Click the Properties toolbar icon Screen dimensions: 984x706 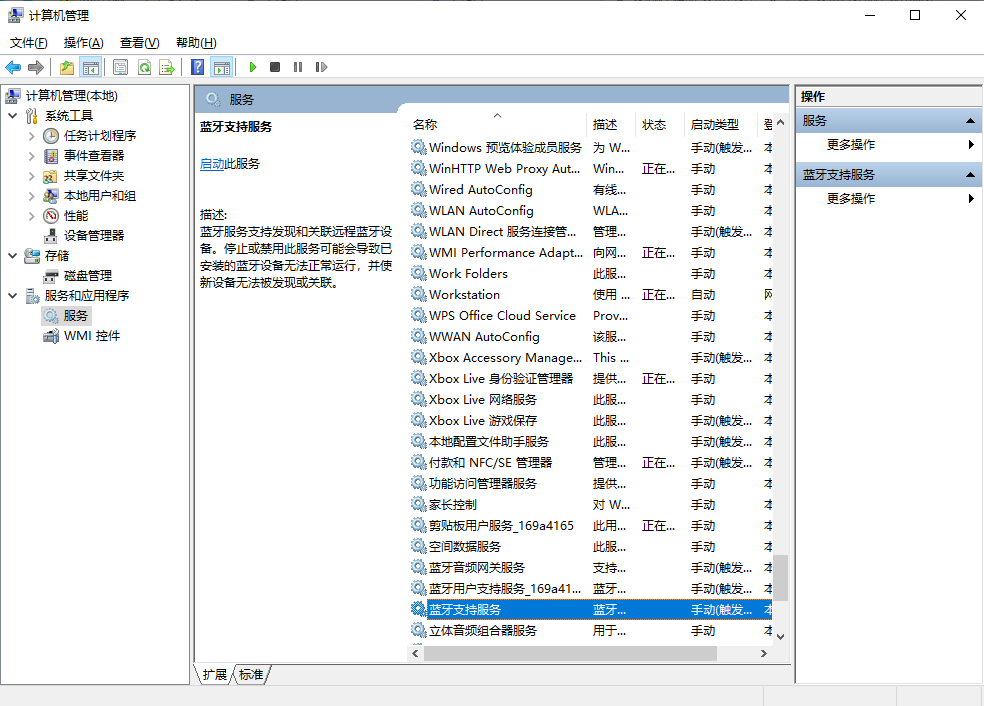[120, 67]
